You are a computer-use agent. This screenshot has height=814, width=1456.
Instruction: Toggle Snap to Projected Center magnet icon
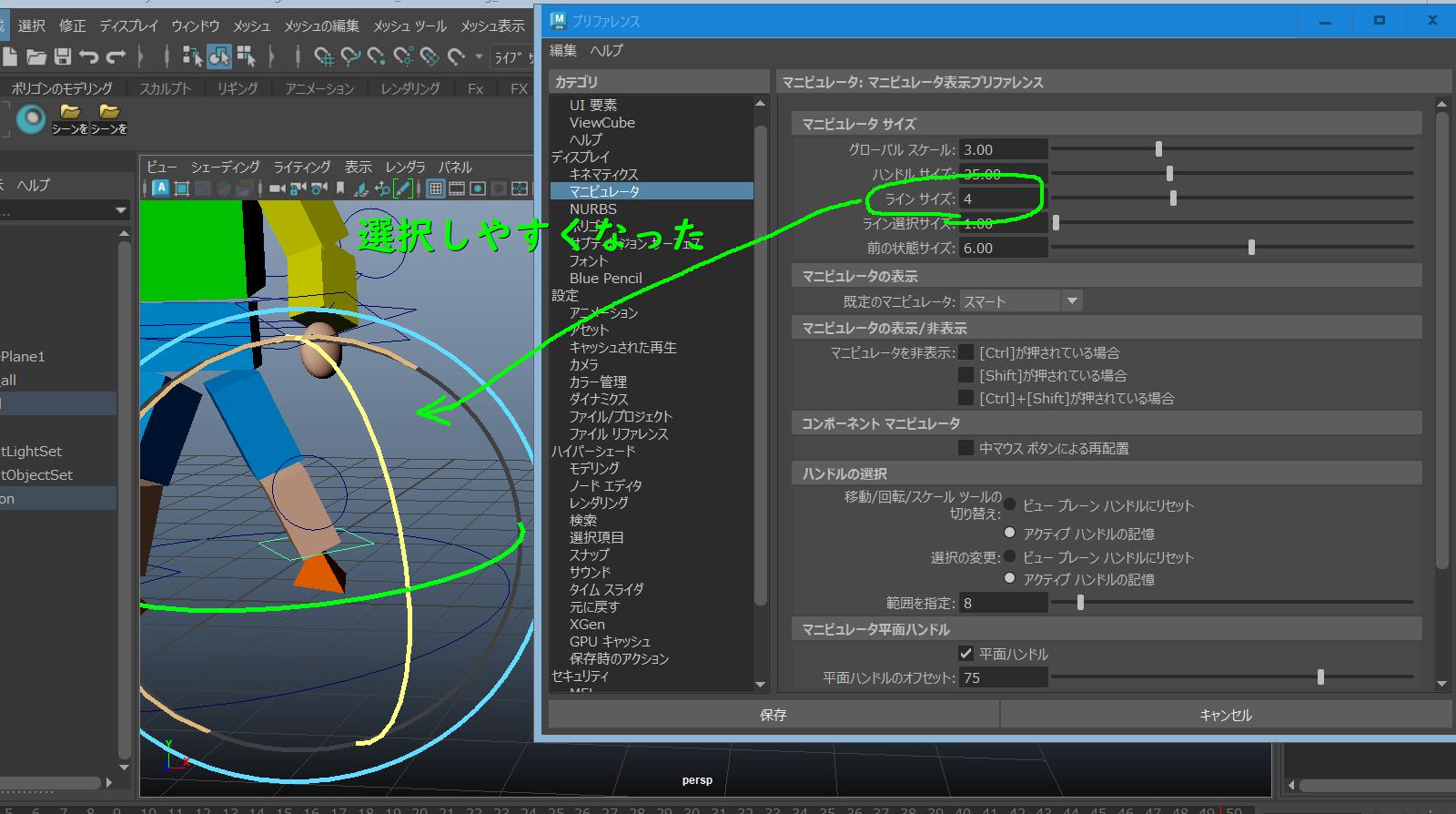[x=403, y=57]
